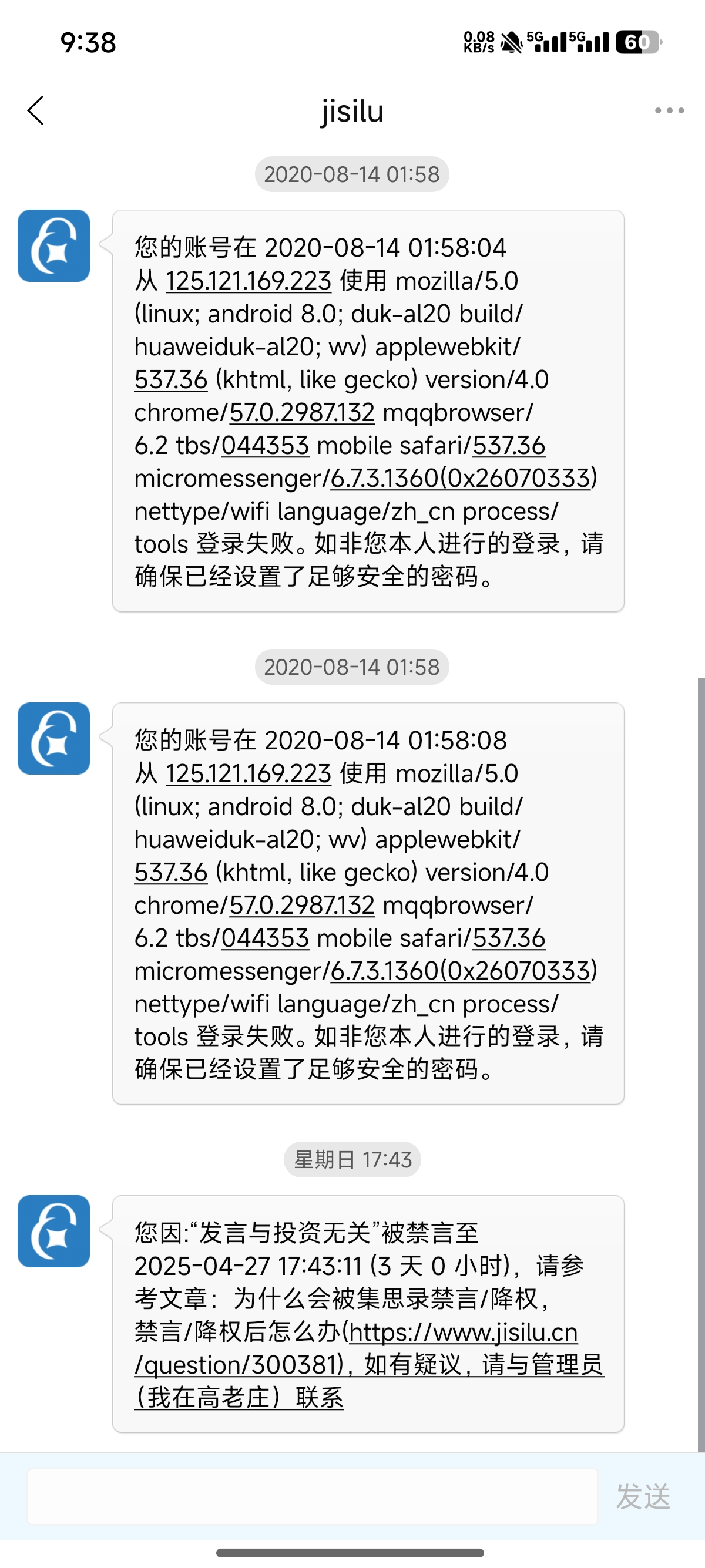Tap the jisilu avatar beside the mute notice
705x1568 pixels.
(53, 1231)
